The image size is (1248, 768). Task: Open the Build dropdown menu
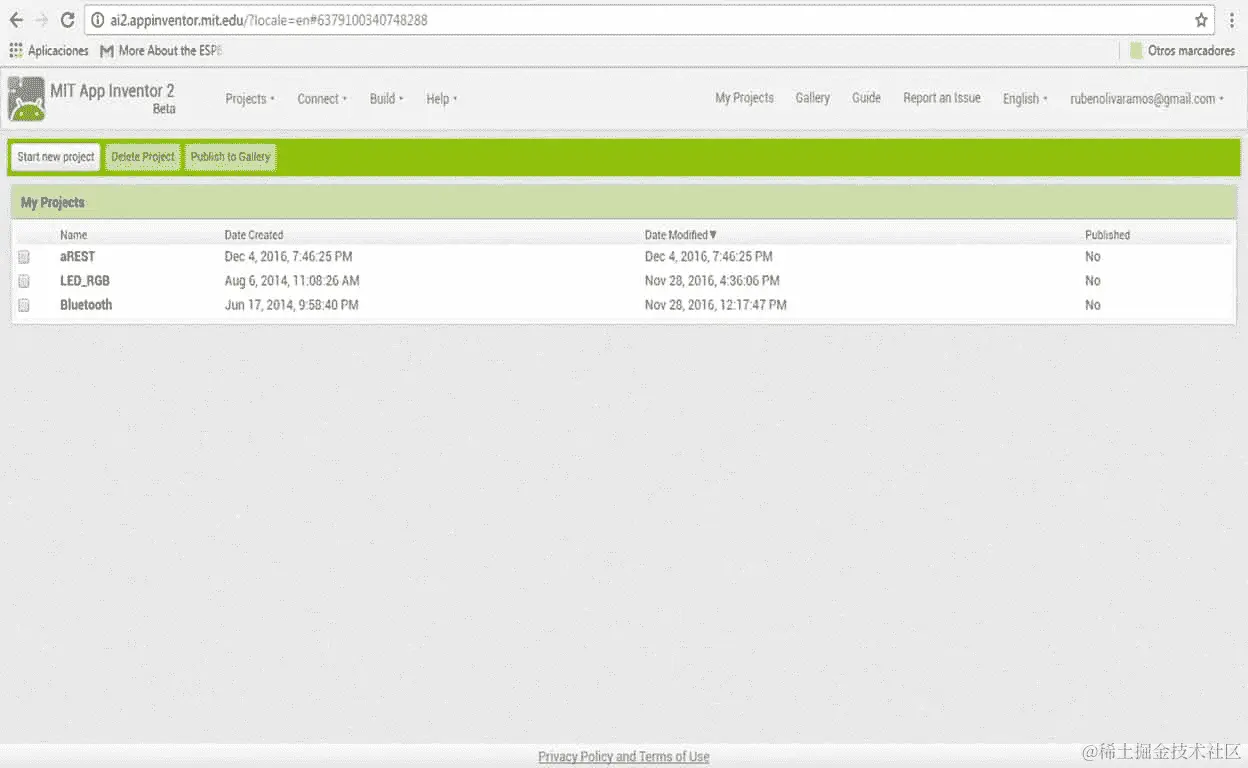(386, 99)
